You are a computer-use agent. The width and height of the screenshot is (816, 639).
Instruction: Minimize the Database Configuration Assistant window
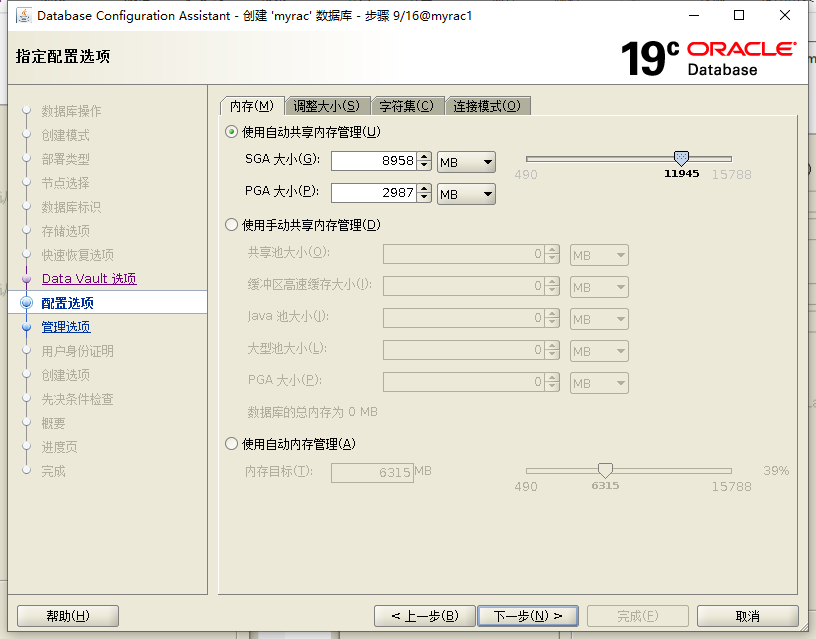pos(694,15)
